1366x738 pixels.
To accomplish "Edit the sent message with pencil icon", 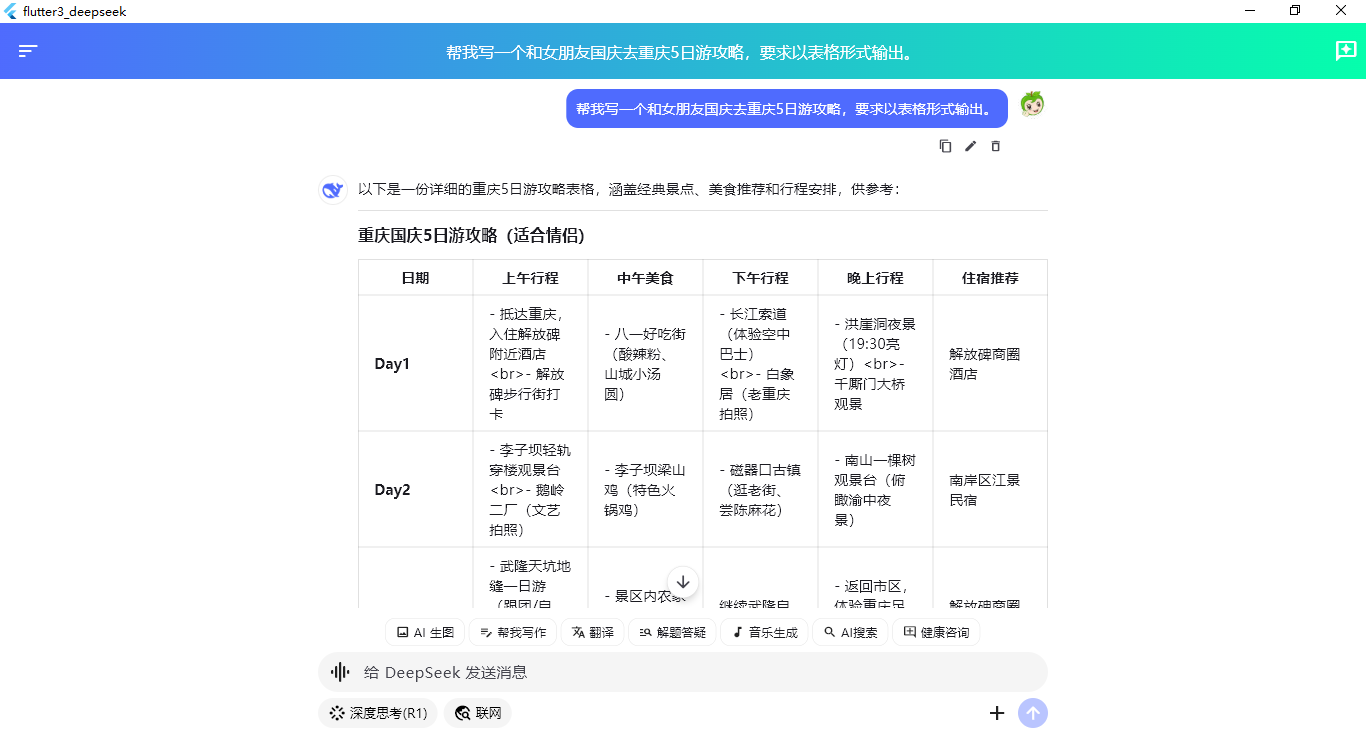I will tap(969, 146).
